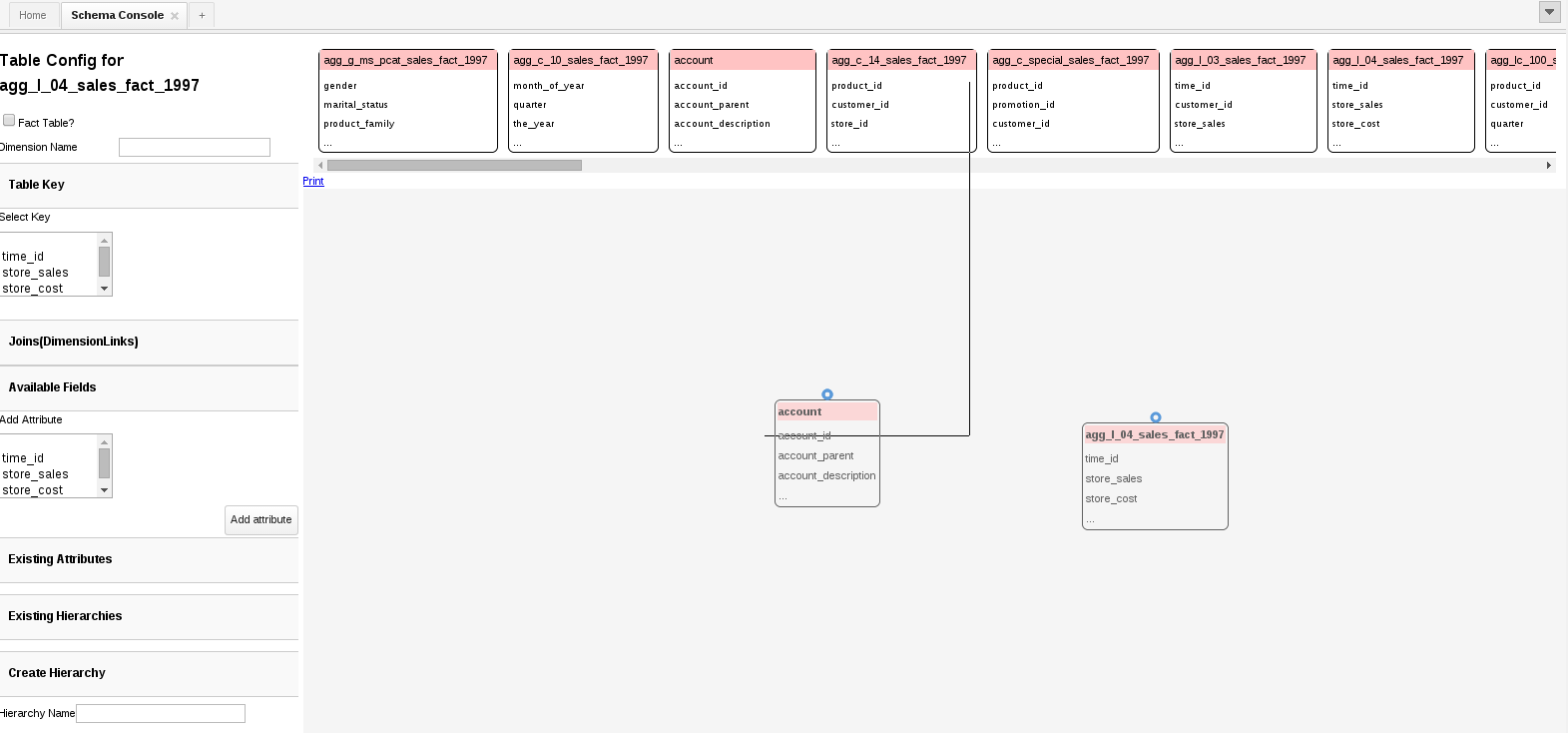The height and width of the screenshot is (733, 1568).
Task: Click customer_id in the agg_l_03 card
Action: pos(1204,105)
